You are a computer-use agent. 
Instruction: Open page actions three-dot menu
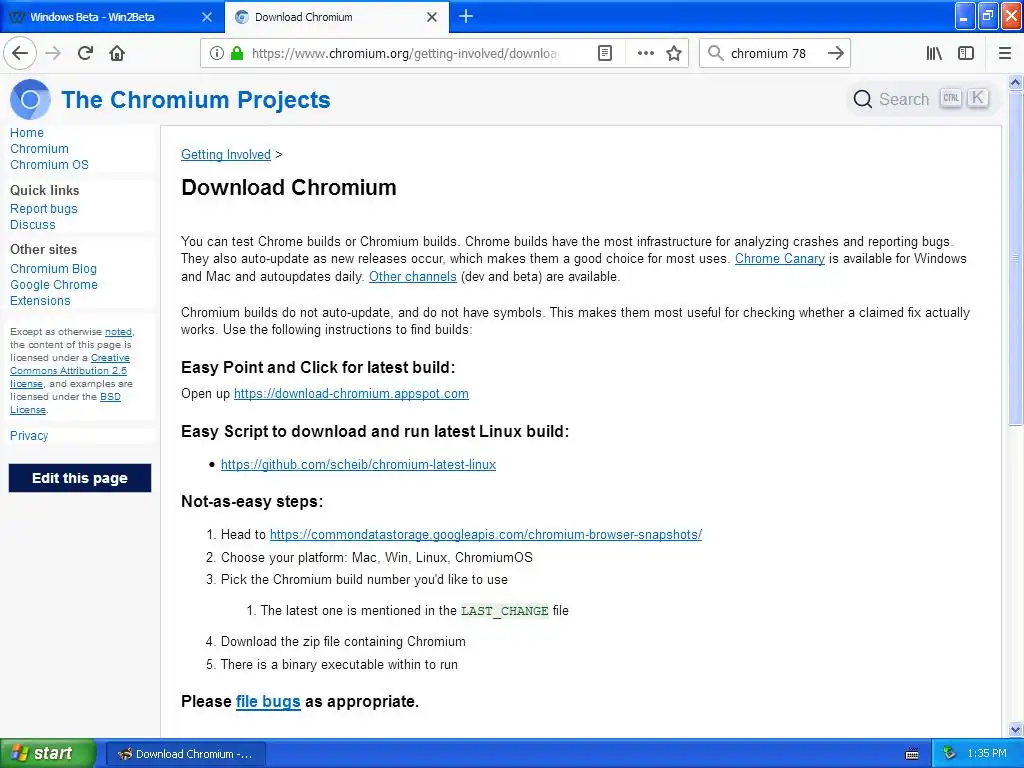tap(645, 53)
